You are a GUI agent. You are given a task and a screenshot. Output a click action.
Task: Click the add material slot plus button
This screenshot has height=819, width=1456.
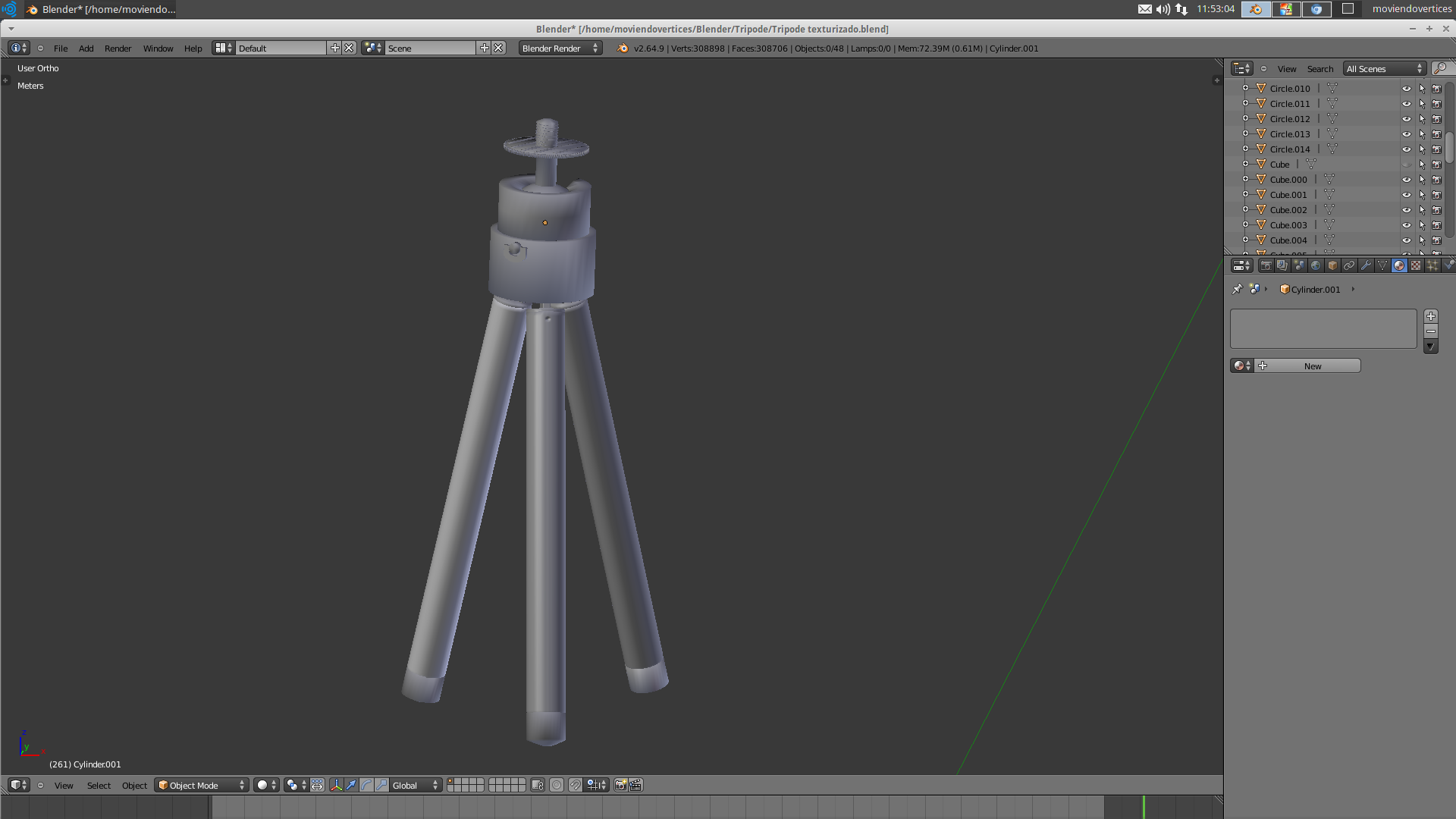(1431, 316)
